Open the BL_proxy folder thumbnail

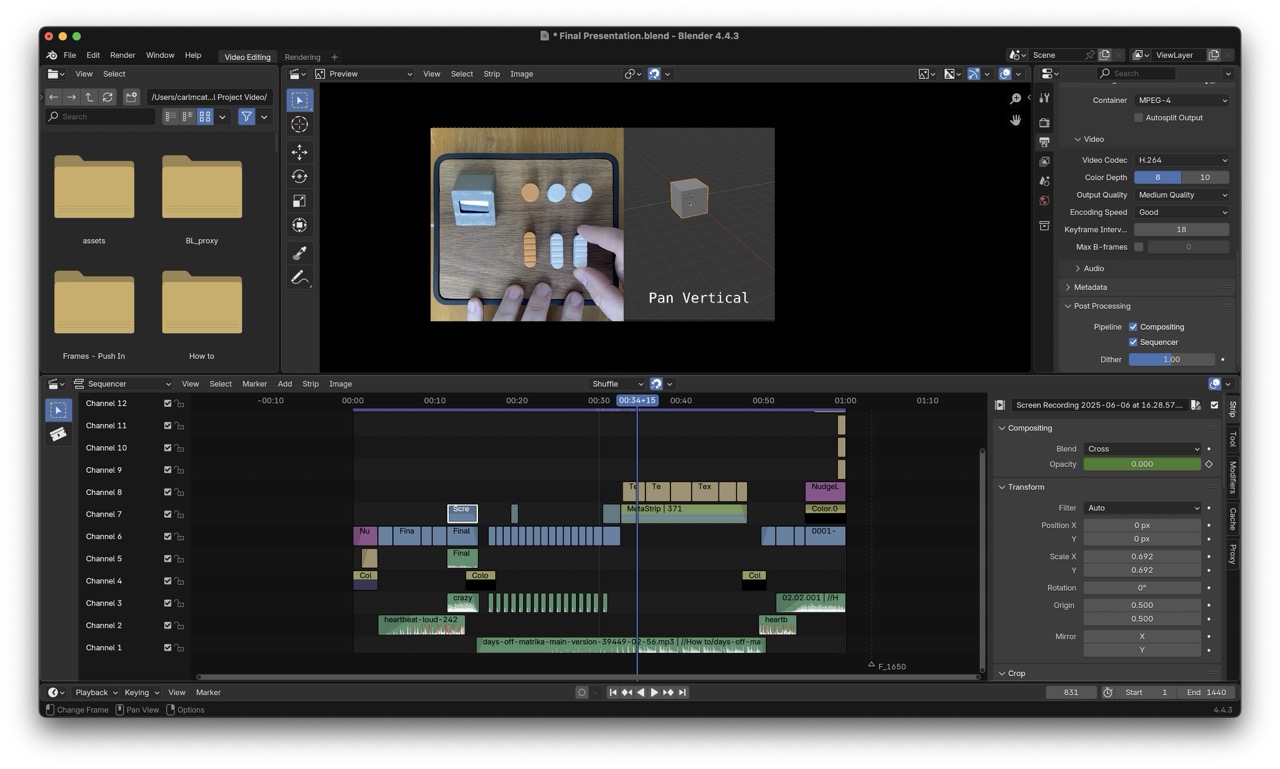pos(202,187)
